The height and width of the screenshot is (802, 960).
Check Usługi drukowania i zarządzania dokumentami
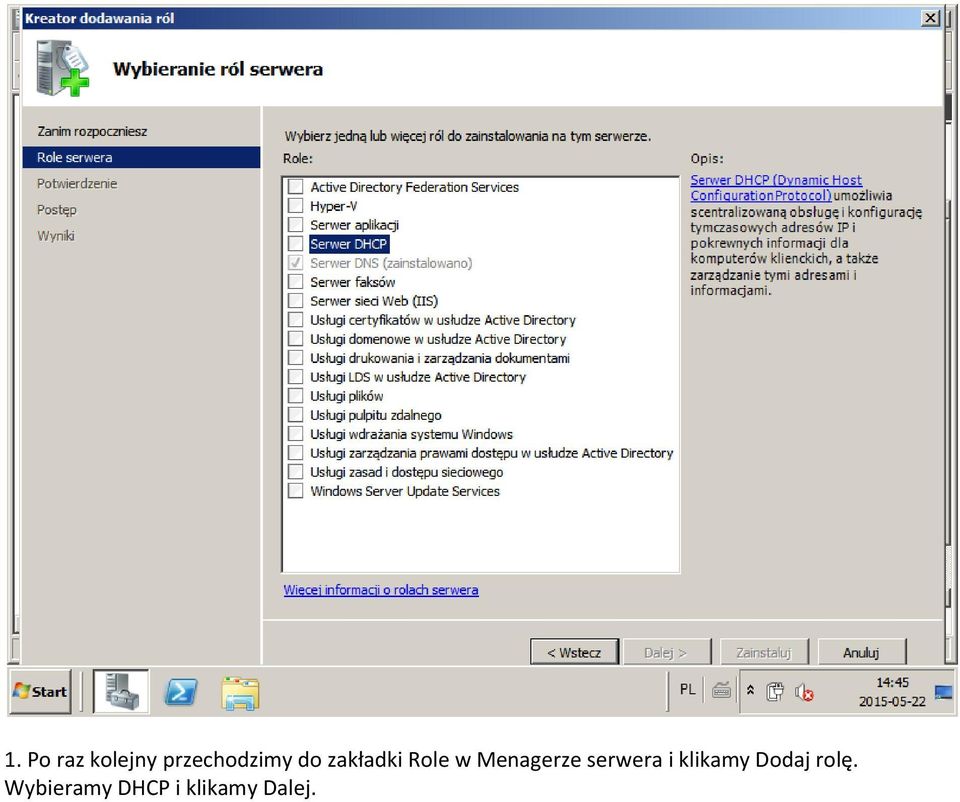point(296,357)
